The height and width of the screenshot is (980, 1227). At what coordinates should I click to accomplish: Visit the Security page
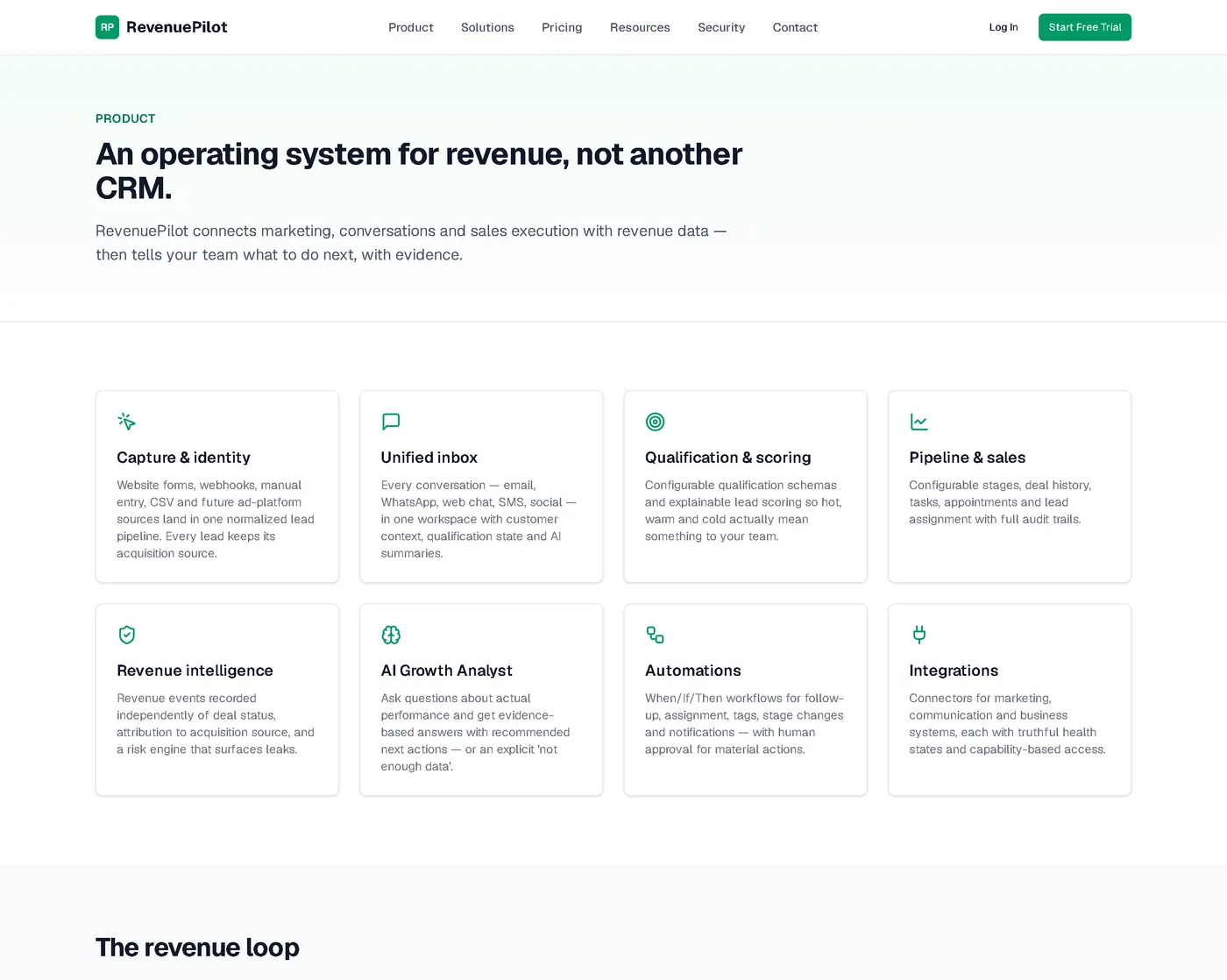[x=721, y=27]
